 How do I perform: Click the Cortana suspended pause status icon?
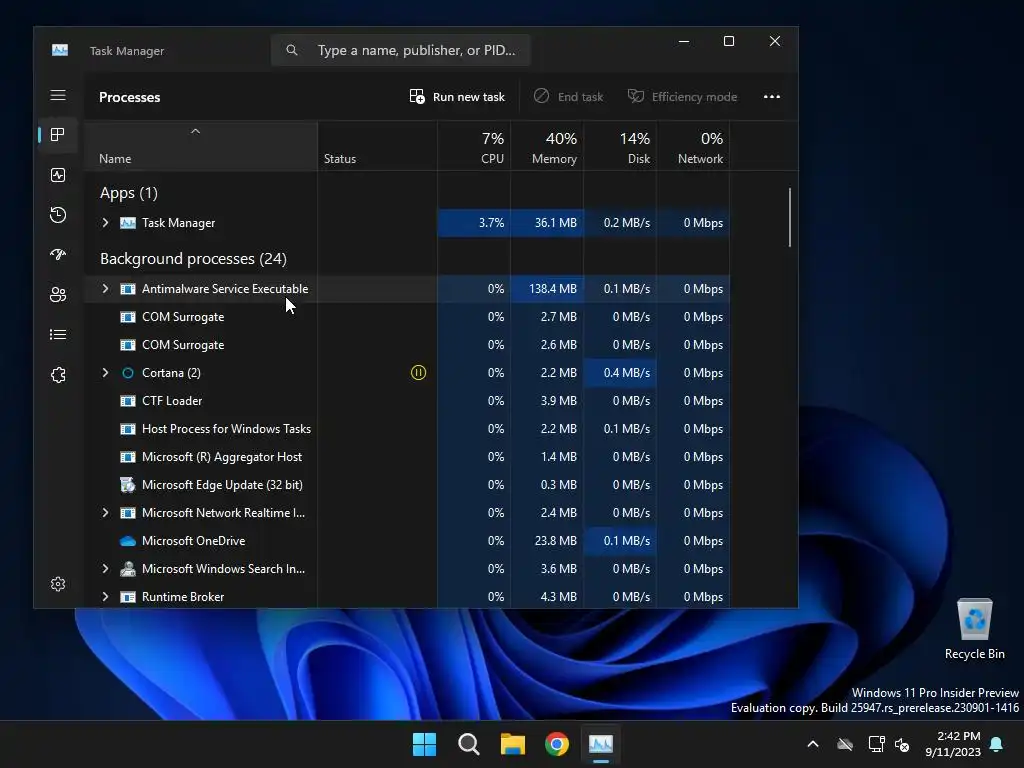click(x=419, y=373)
